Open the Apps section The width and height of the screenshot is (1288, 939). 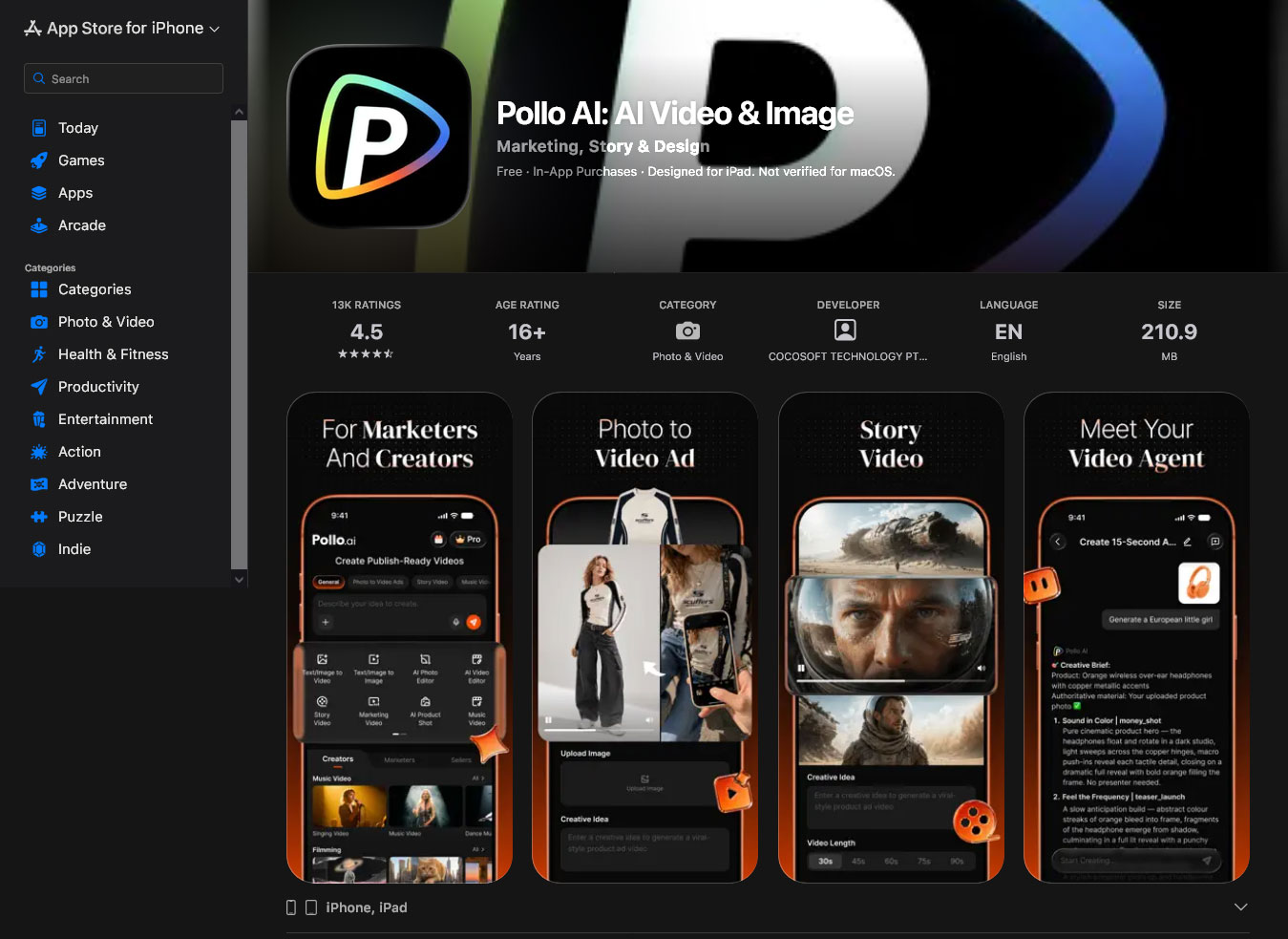[75, 193]
